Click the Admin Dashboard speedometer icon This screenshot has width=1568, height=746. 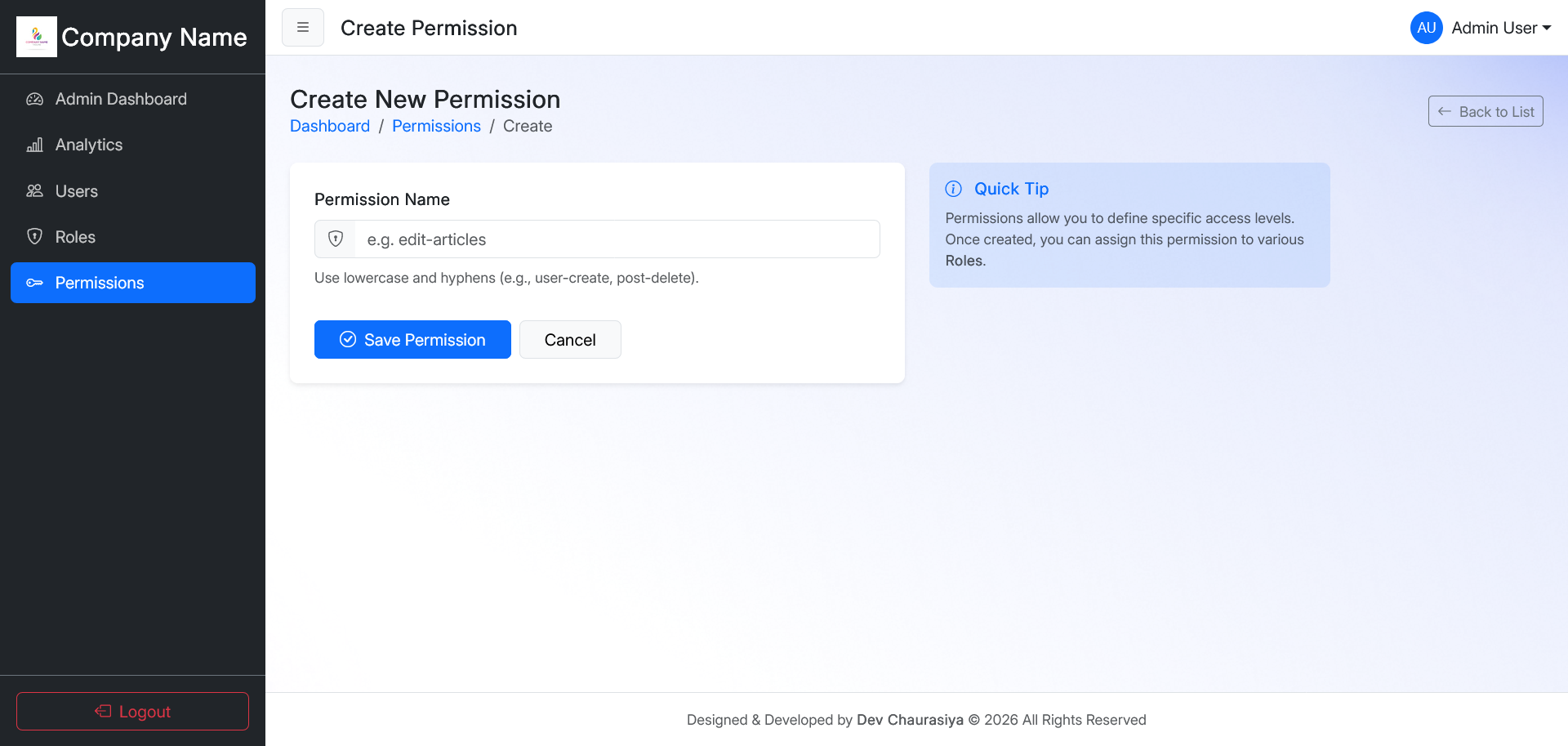pos(34,100)
